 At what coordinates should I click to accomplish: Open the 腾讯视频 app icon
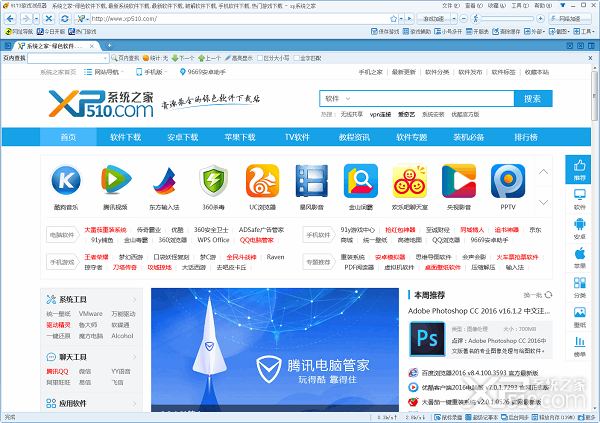[x=115, y=180]
